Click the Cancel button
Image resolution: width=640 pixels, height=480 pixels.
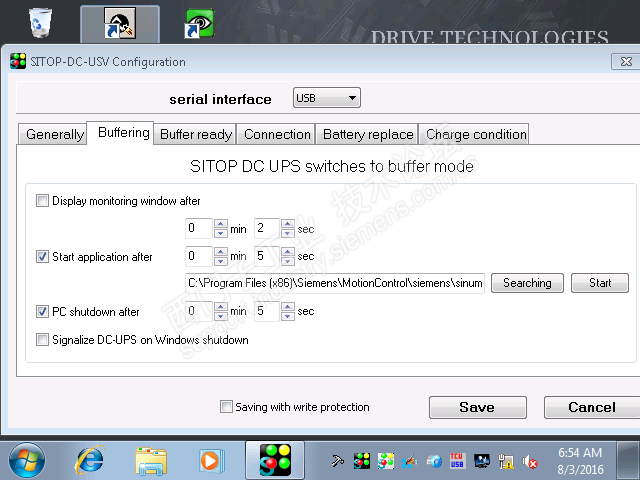tap(592, 407)
